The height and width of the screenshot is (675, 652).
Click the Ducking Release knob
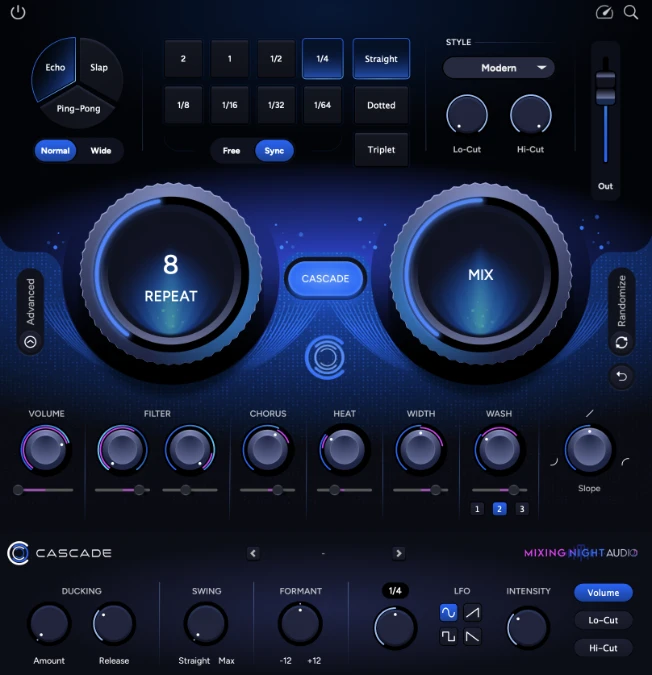tap(114, 624)
